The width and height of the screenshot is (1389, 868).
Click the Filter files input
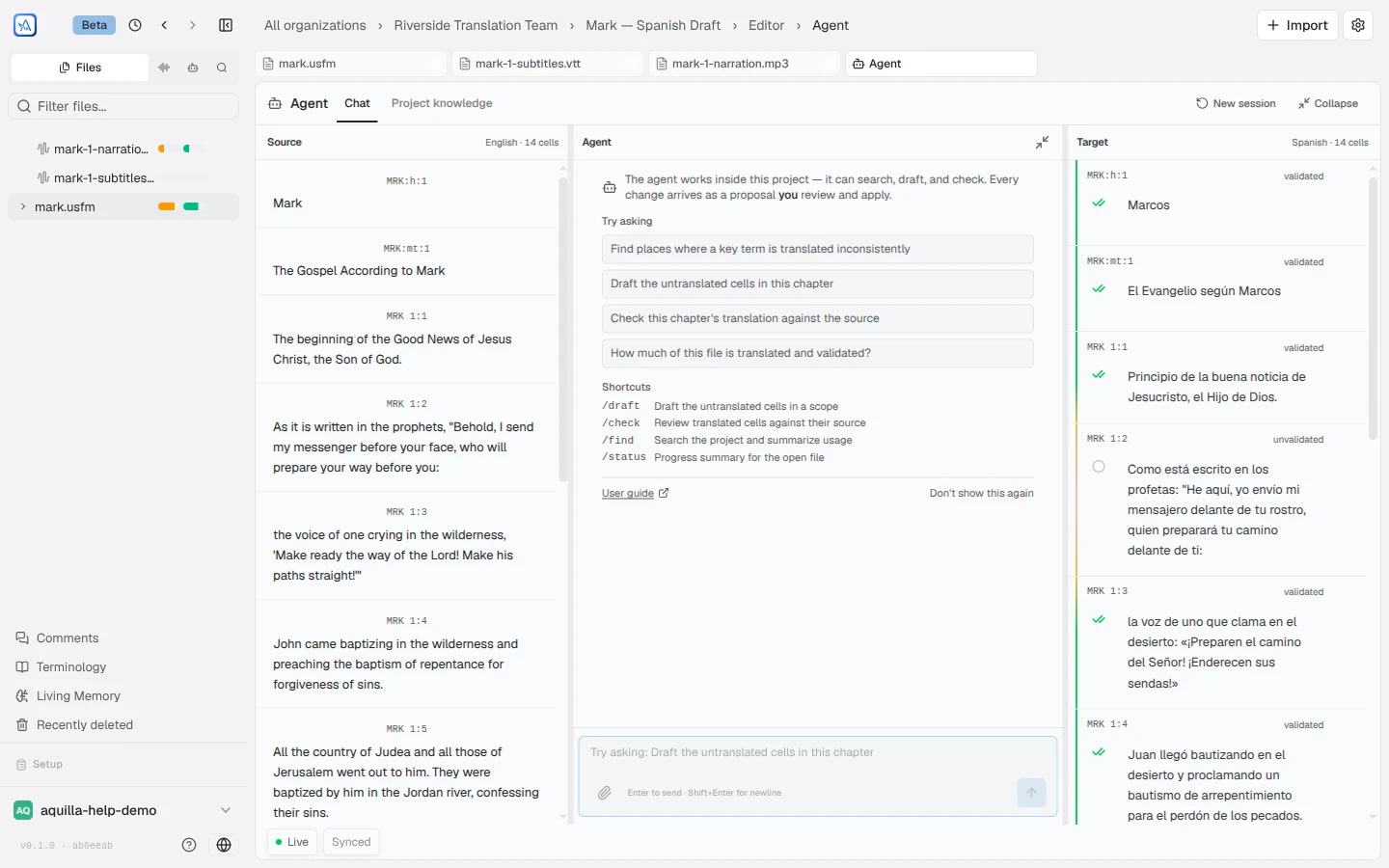click(124, 106)
